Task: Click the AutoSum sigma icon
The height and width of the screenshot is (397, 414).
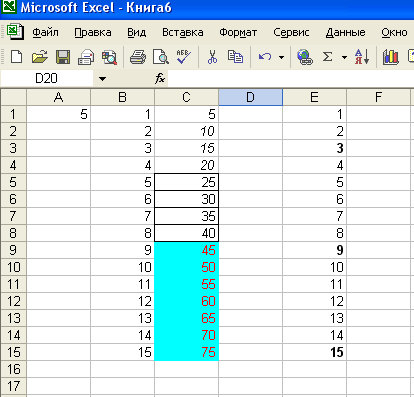Action: (x=328, y=57)
